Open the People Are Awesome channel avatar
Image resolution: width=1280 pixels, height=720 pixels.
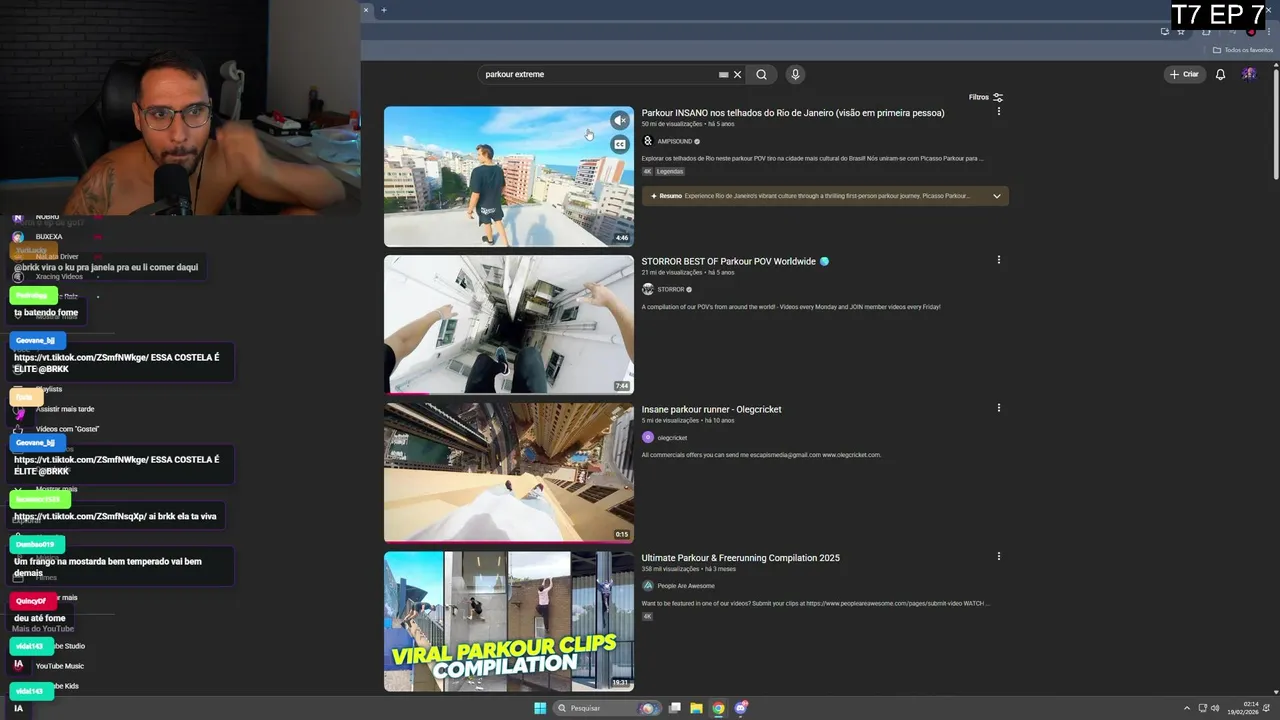tap(647, 585)
